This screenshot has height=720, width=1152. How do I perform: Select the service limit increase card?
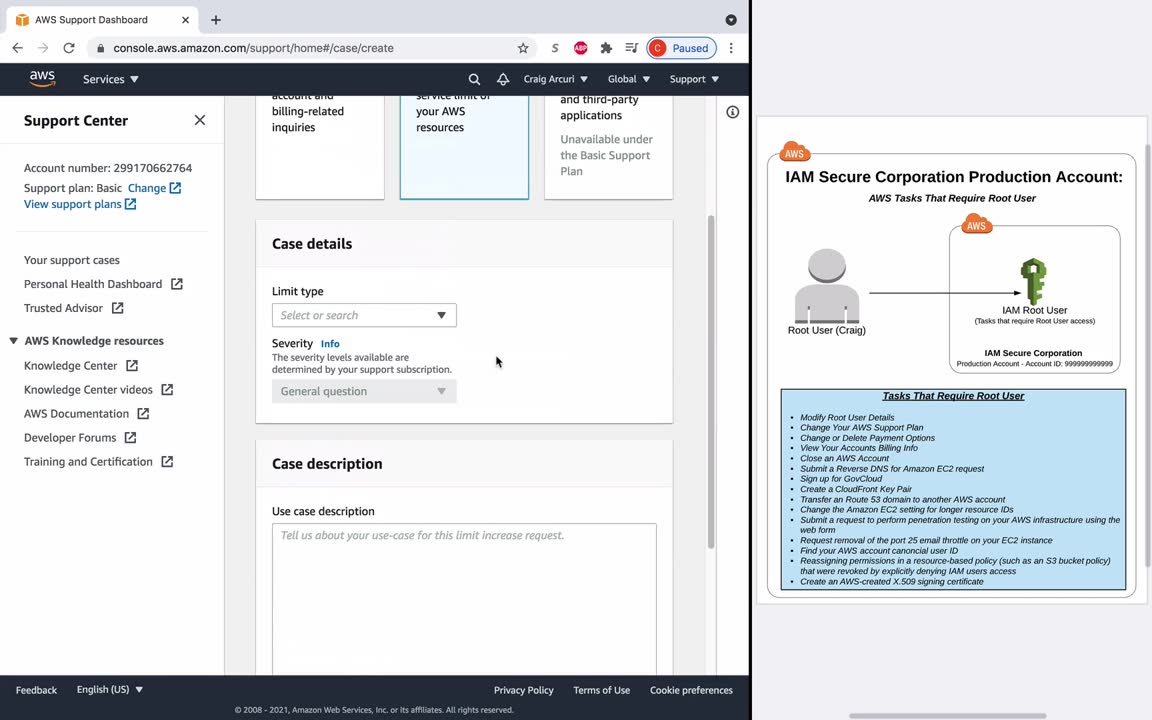click(x=464, y=147)
